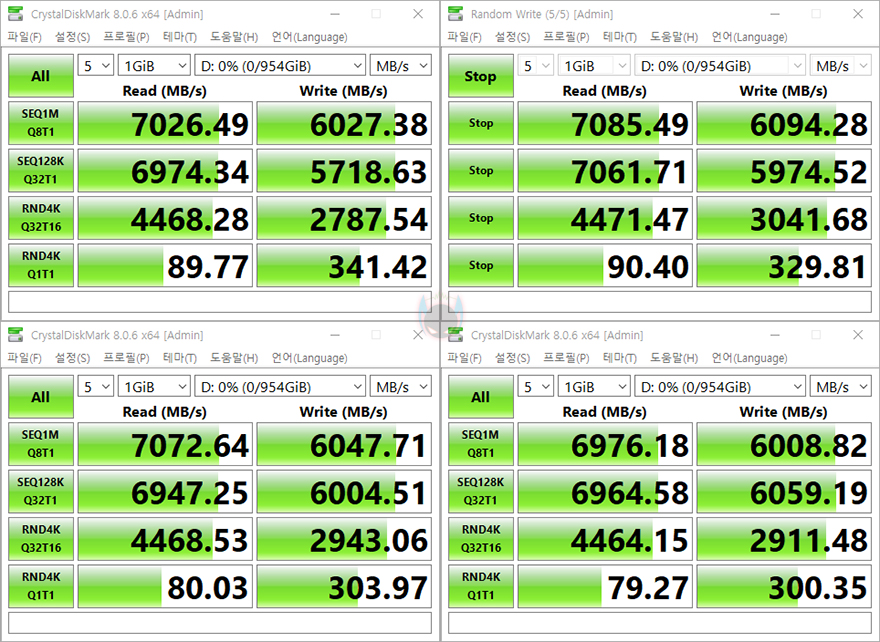The height and width of the screenshot is (642, 880).
Task: Run RND4K Q1T1 test in top-left window
Action: tap(40, 265)
